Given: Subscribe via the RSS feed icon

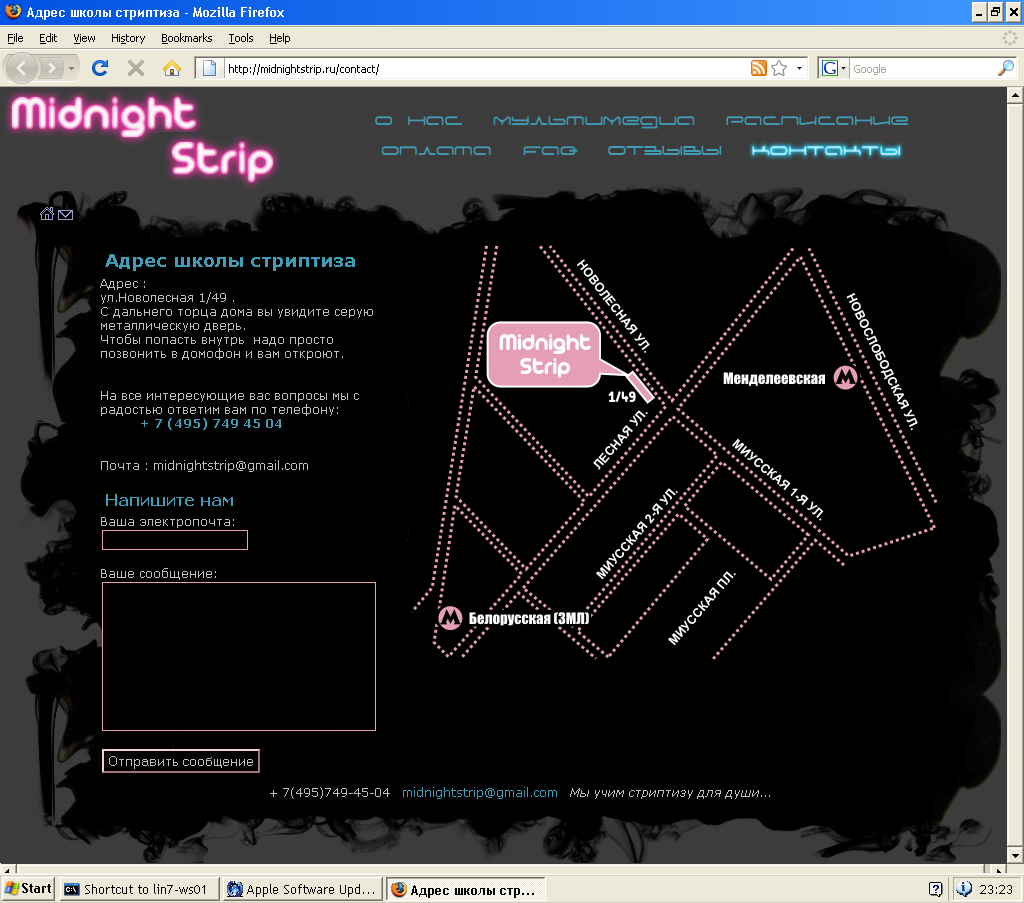Looking at the screenshot, I should pyautogui.click(x=758, y=69).
